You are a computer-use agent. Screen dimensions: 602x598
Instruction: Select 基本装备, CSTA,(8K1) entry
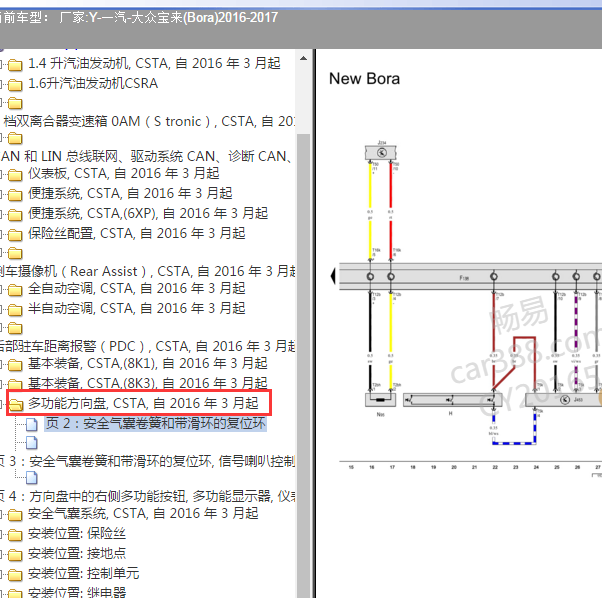[x=148, y=363]
